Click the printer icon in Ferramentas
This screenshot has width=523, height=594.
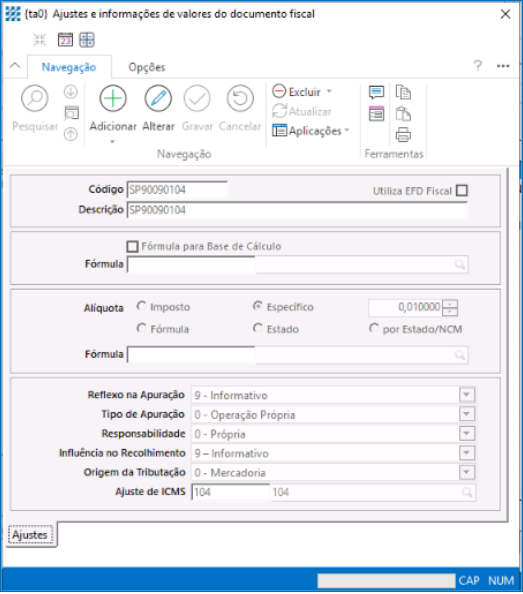tap(403, 134)
